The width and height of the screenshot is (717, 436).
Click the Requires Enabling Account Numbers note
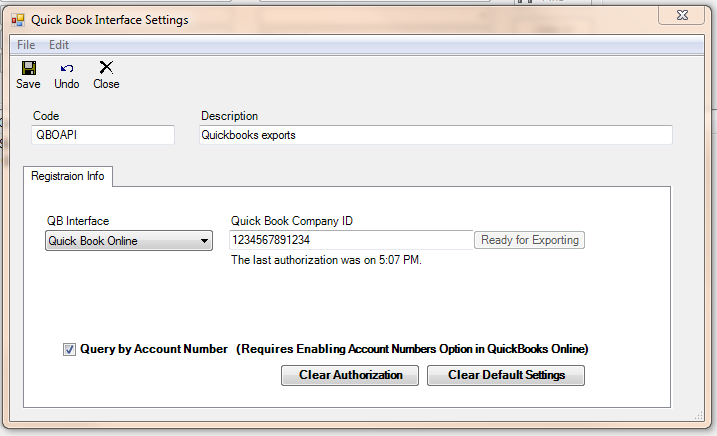(x=412, y=349)
